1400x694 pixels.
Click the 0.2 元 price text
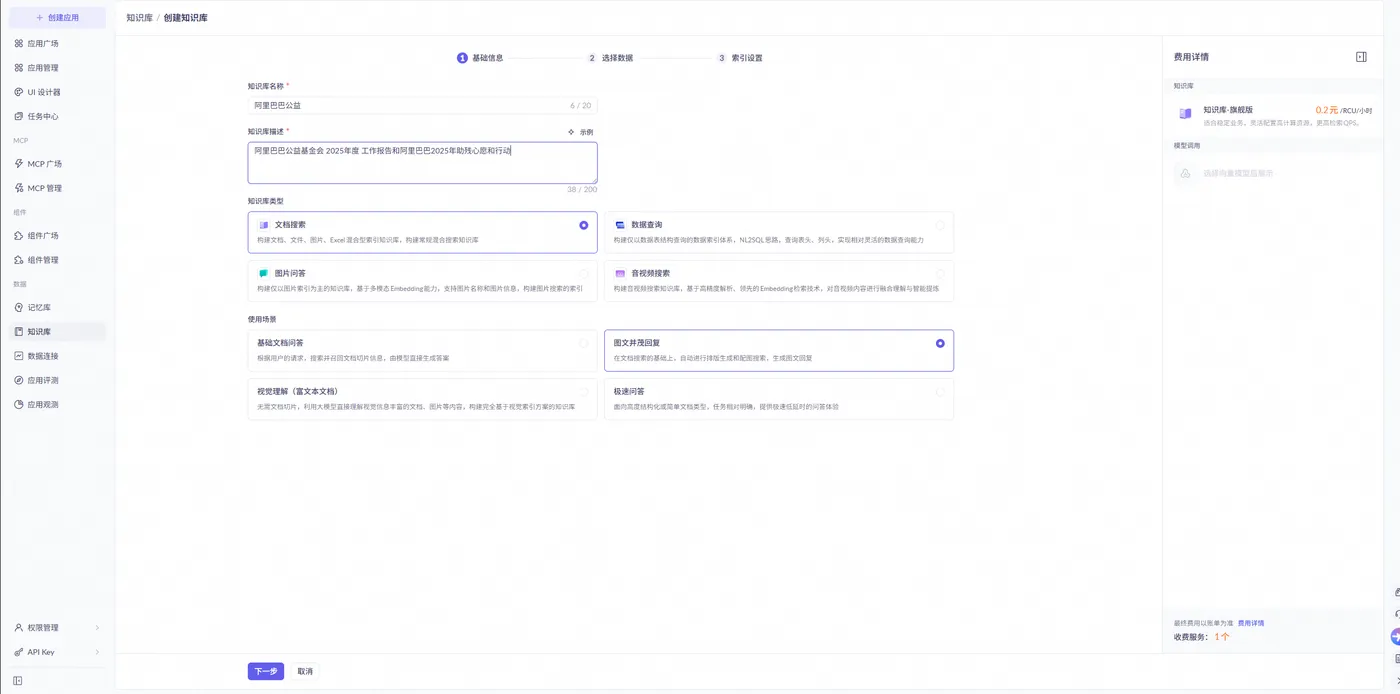(1326, 110)
